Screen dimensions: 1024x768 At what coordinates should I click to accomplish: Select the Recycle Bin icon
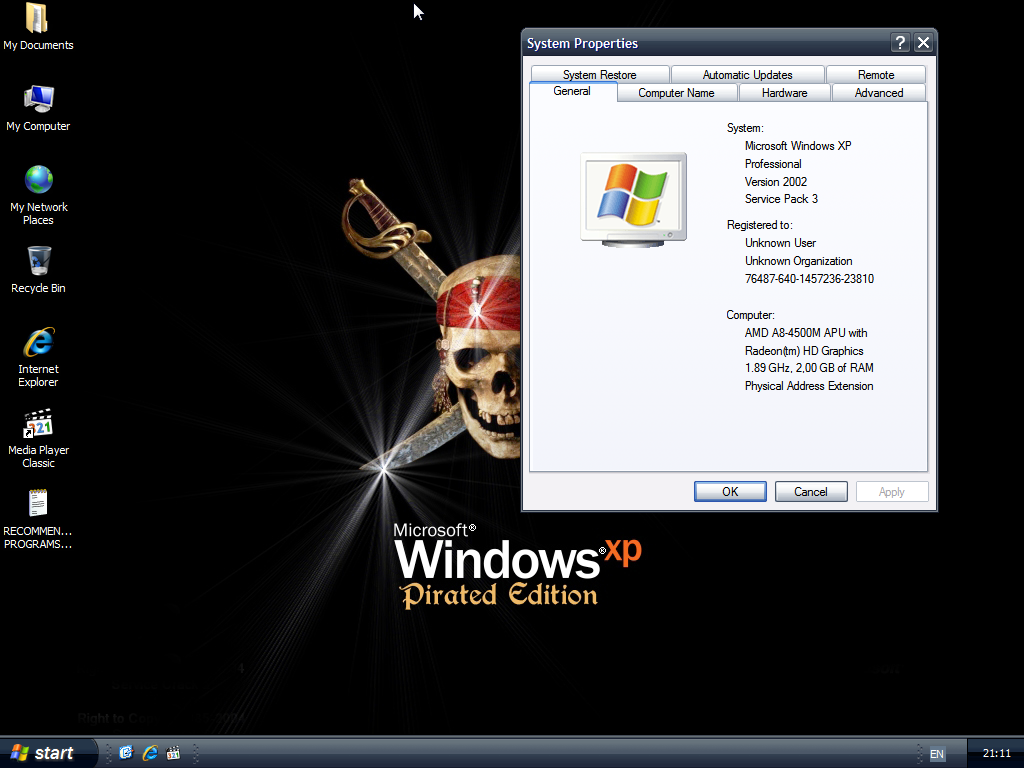tap(39, 269)
